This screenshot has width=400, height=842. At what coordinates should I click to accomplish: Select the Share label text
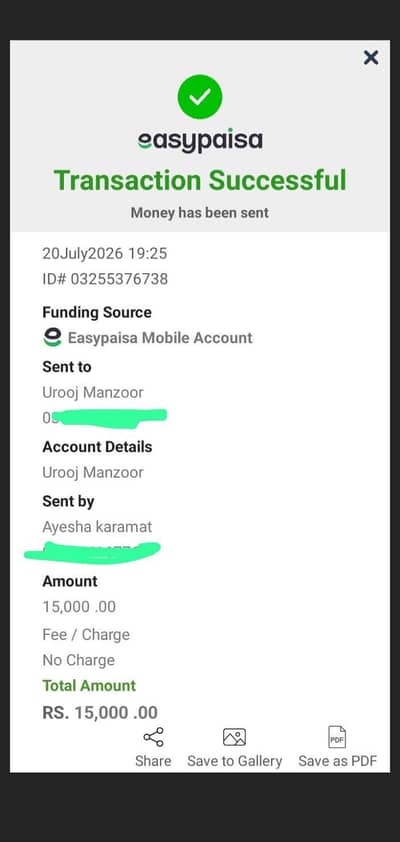click(x=154, y=761)
